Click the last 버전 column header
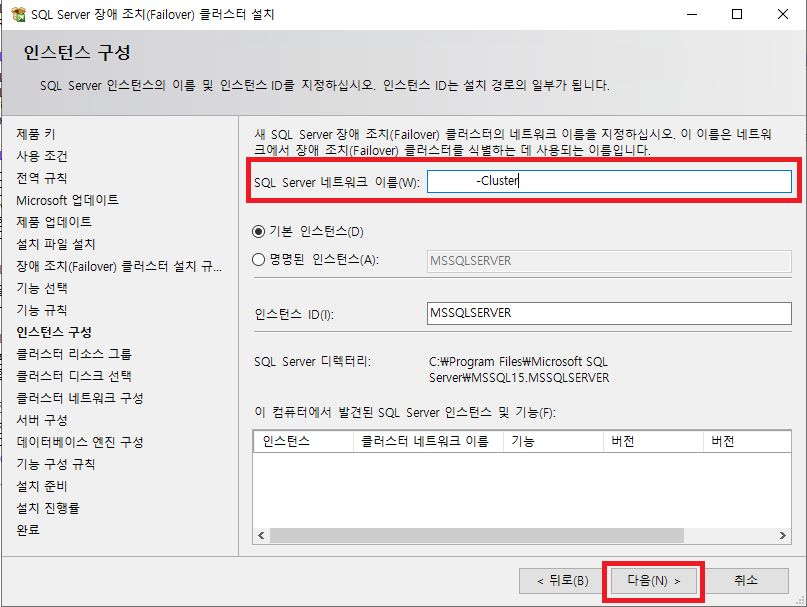The height and width of the screenshot is (607, 807). click(x=747, y=441)
